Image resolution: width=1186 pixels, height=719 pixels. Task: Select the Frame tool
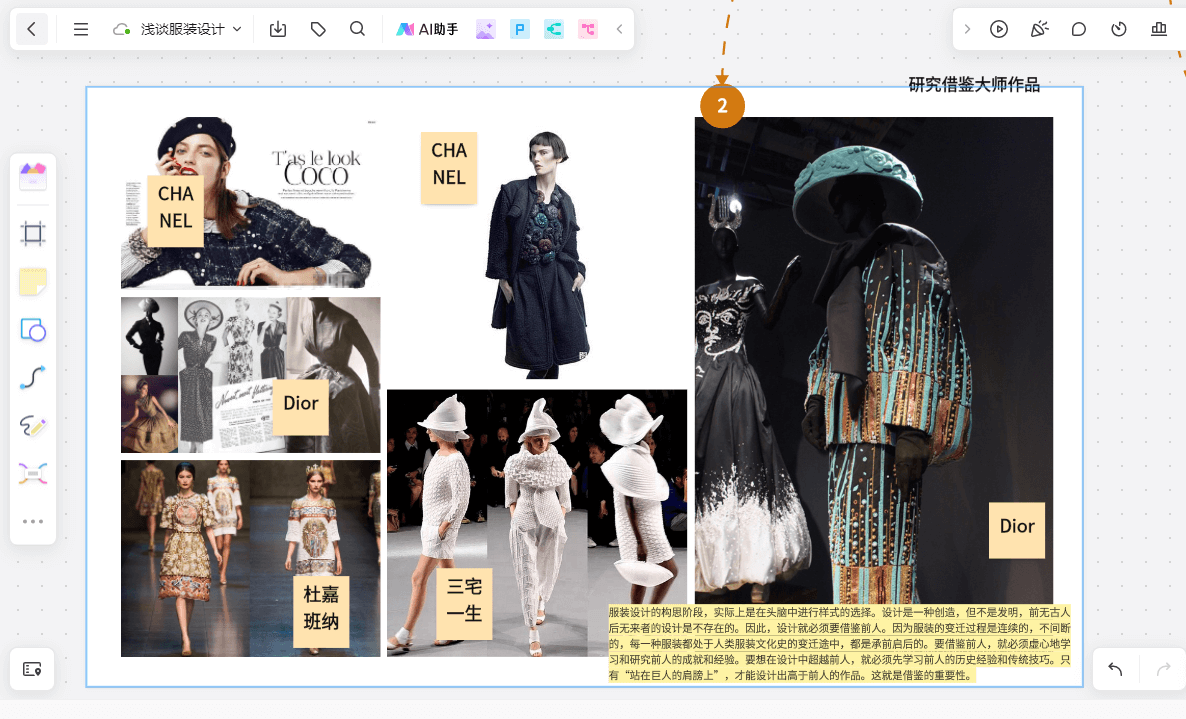pos(33,234)
